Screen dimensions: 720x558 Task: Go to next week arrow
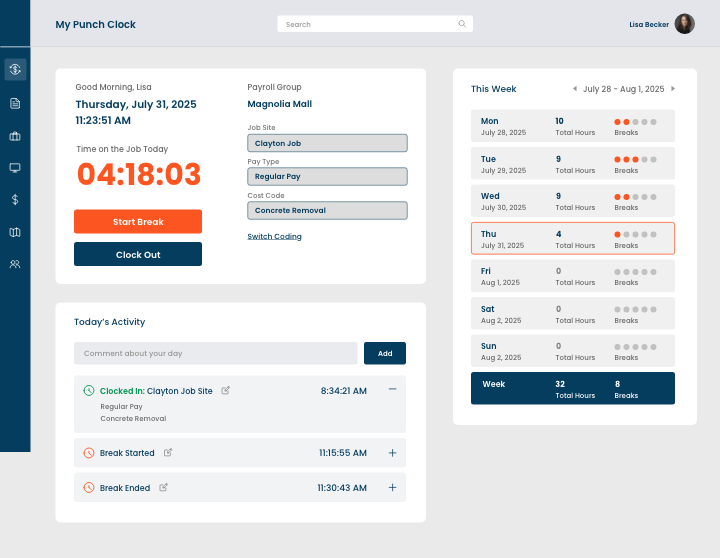(673, 89)
